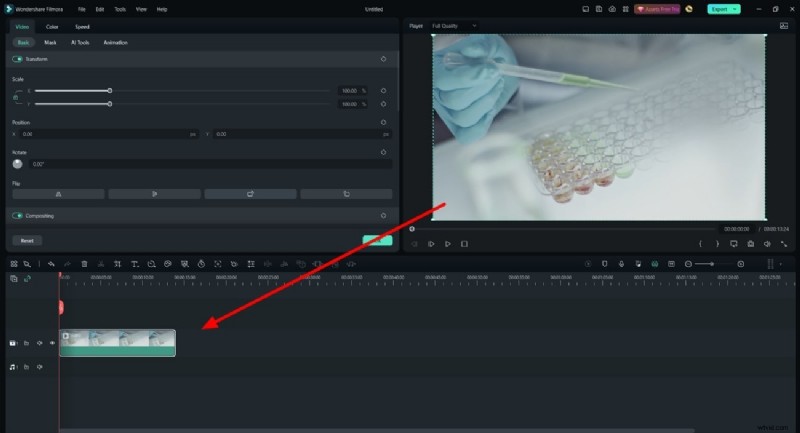
Task: Switch to the Color tab
Action: click(52, 27)
